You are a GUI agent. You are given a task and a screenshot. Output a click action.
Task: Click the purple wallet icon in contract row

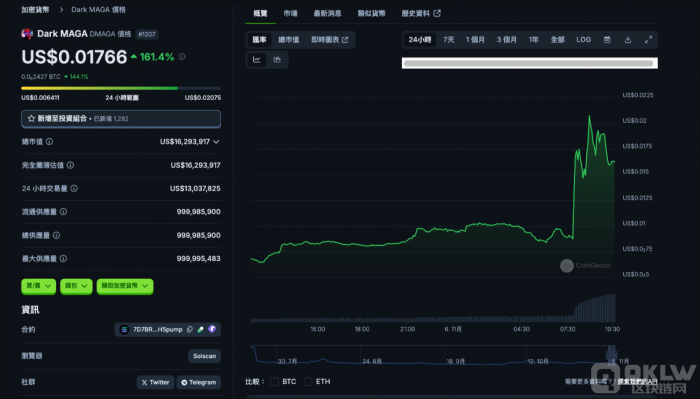tap(212, 329)
